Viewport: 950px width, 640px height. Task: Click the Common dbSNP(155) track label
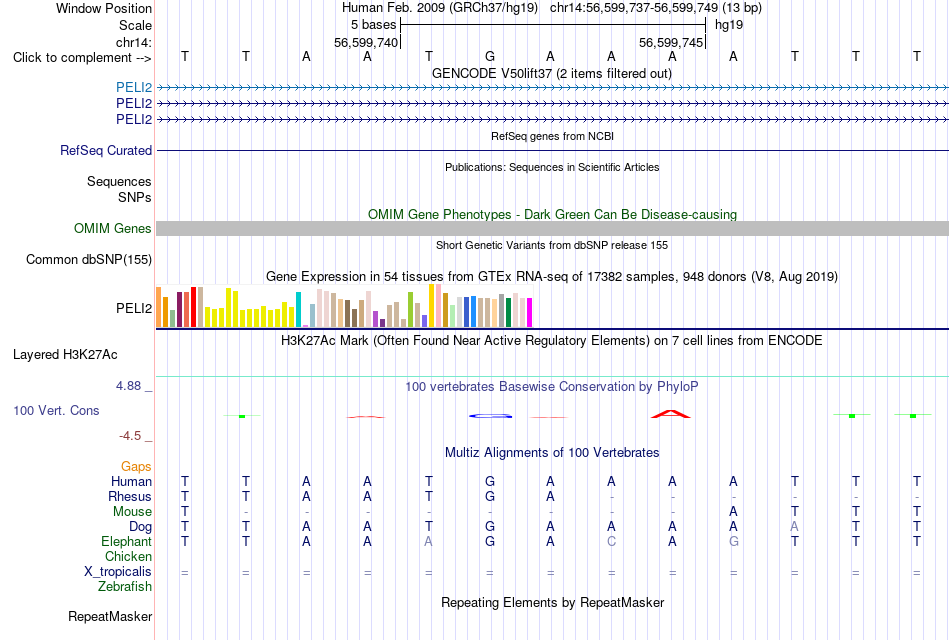(89, 259)
